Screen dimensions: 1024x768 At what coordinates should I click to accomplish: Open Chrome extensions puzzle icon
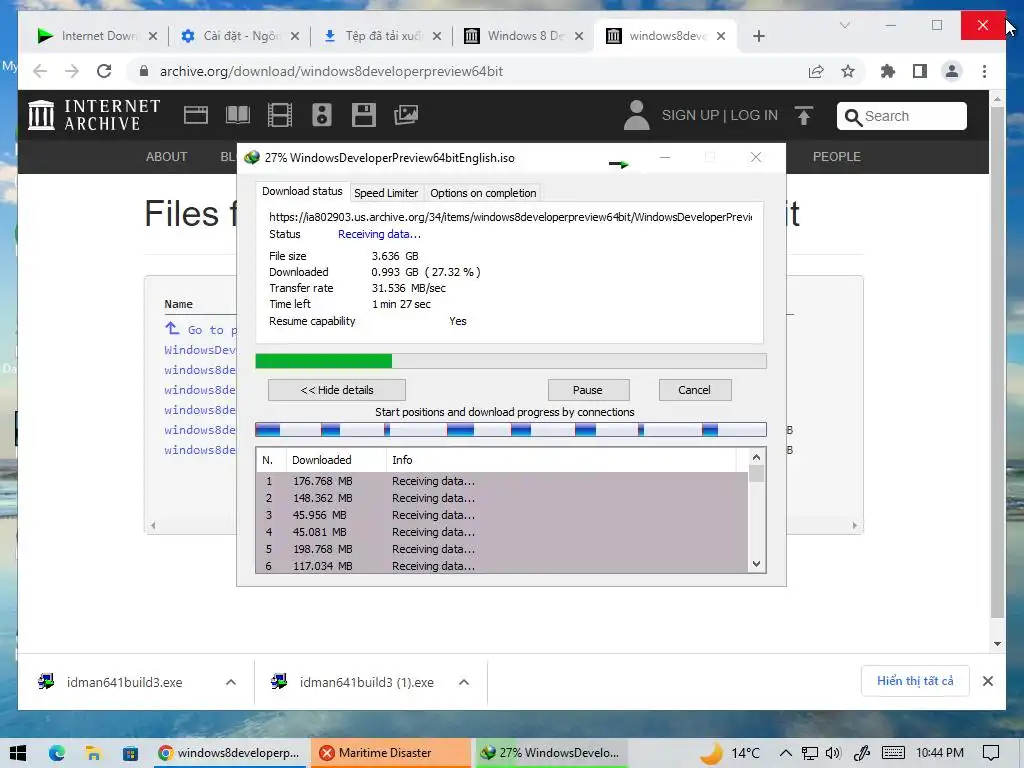pos(888,71)
